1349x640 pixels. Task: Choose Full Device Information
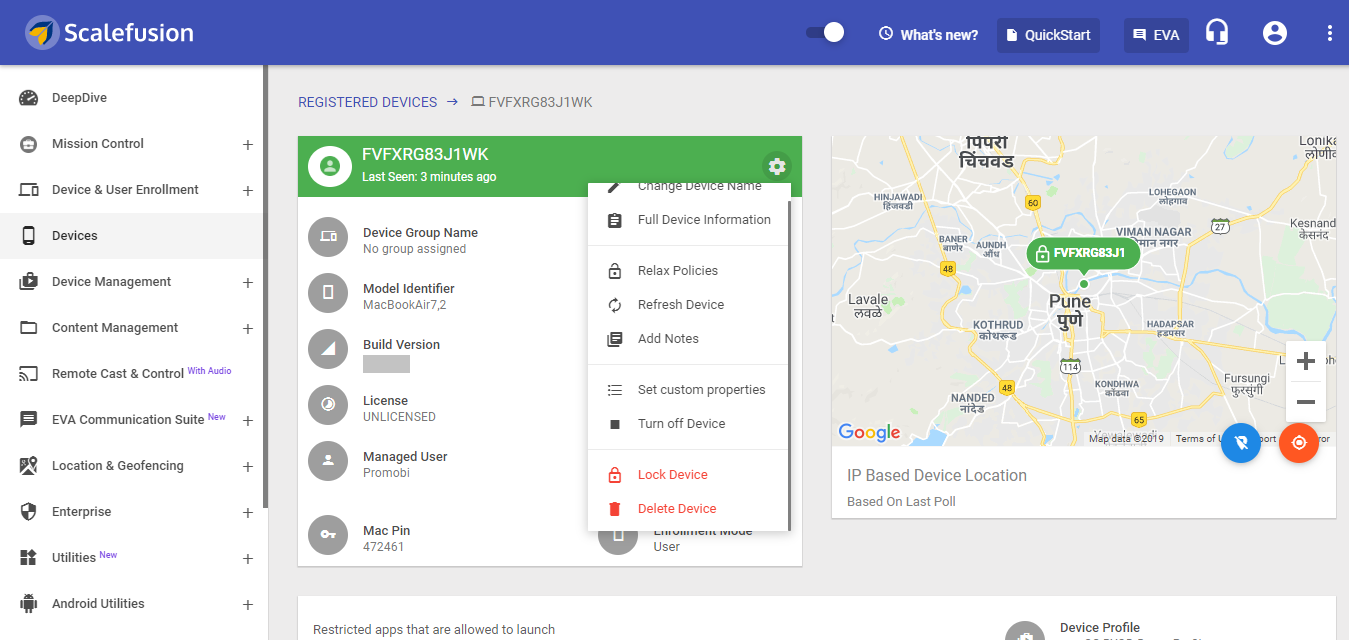tap(689, 220)
